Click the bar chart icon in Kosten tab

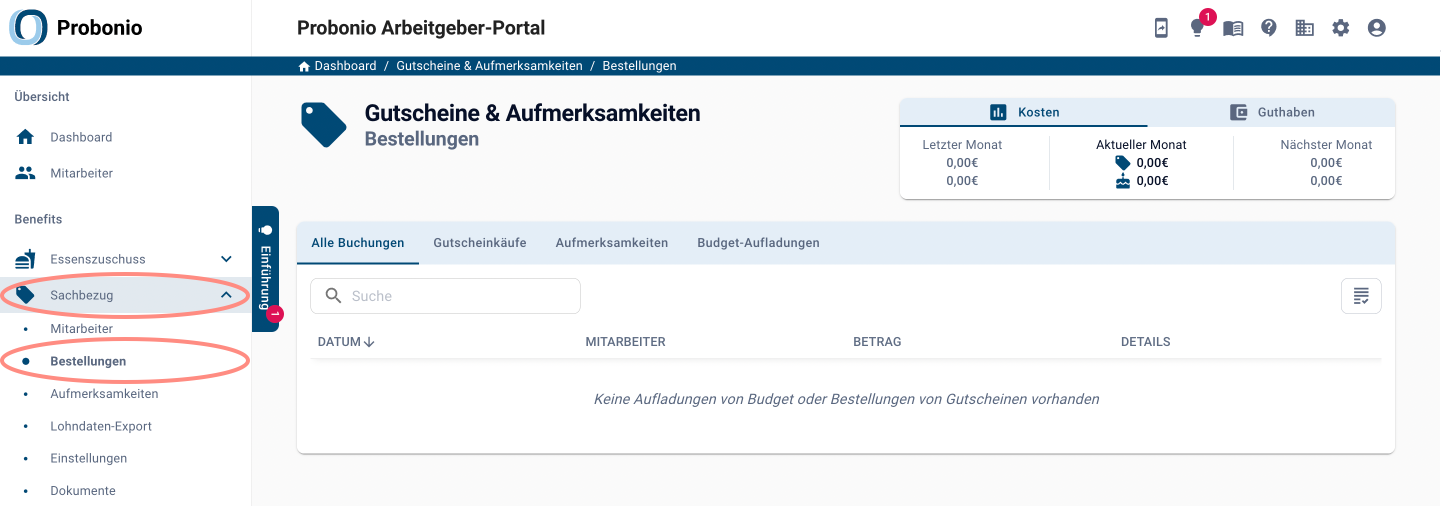click(998, 112)
